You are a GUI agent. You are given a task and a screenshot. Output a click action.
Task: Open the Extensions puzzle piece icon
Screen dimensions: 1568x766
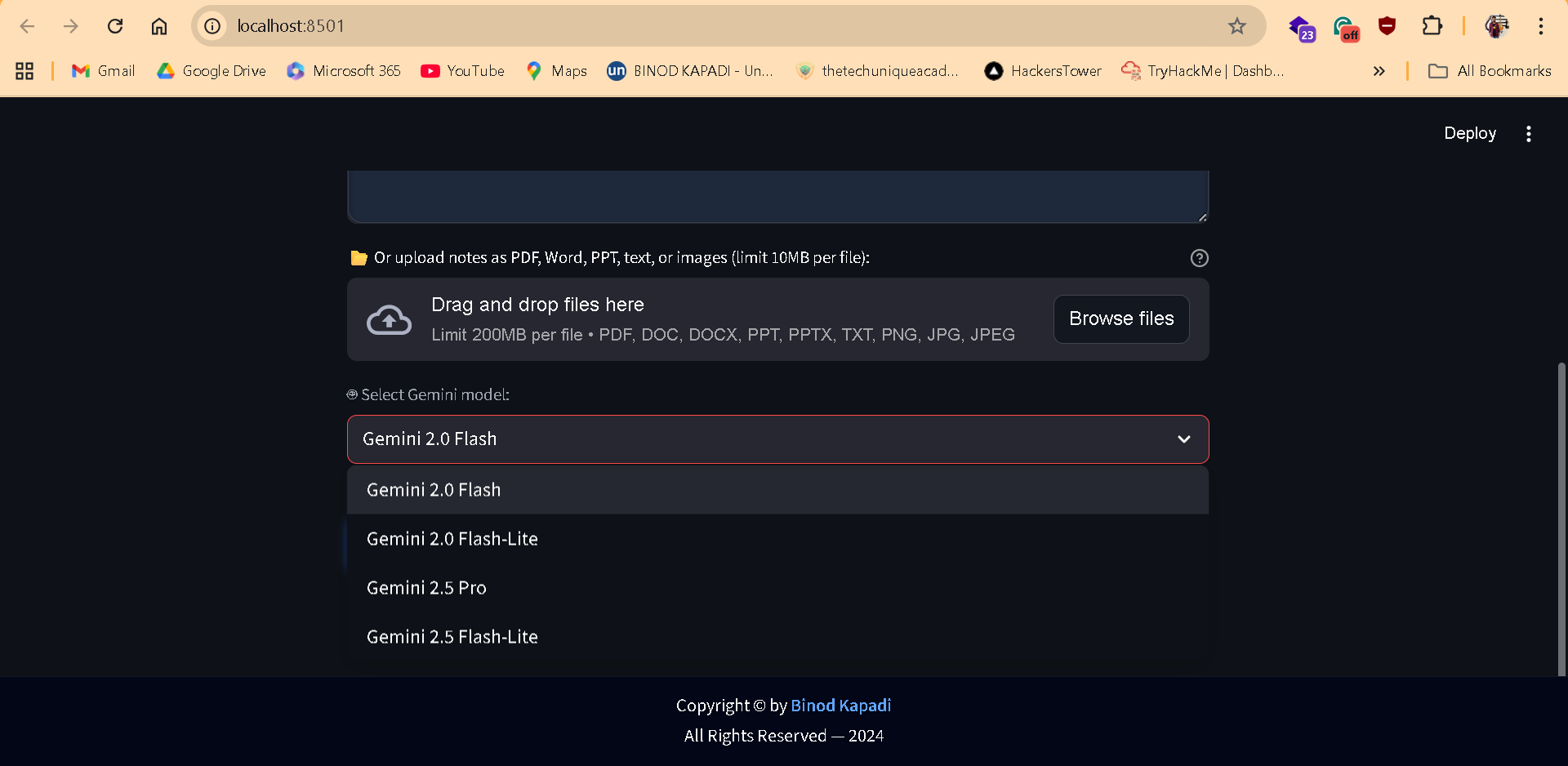(1432, 25)
